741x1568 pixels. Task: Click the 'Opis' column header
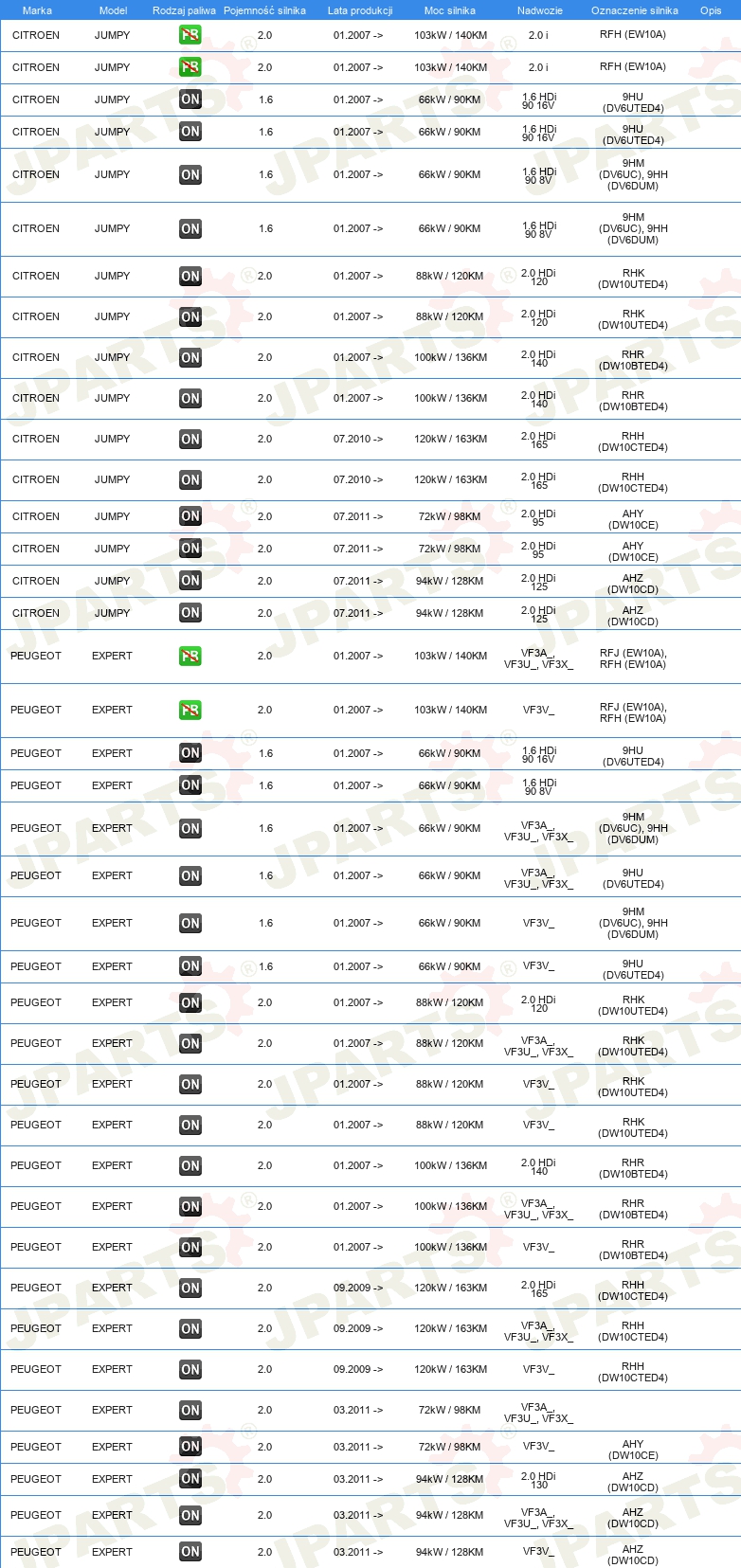pyautogui.click(x=711, y=10)
